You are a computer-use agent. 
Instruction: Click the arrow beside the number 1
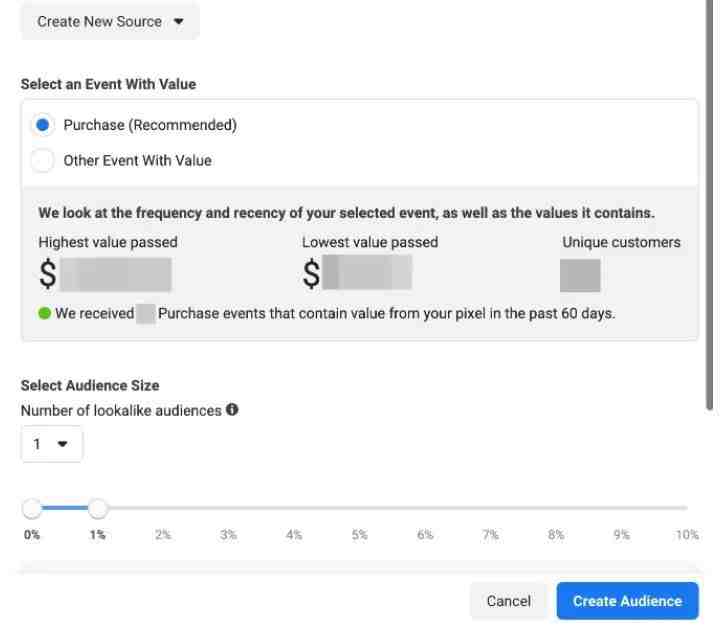point(62,444)
